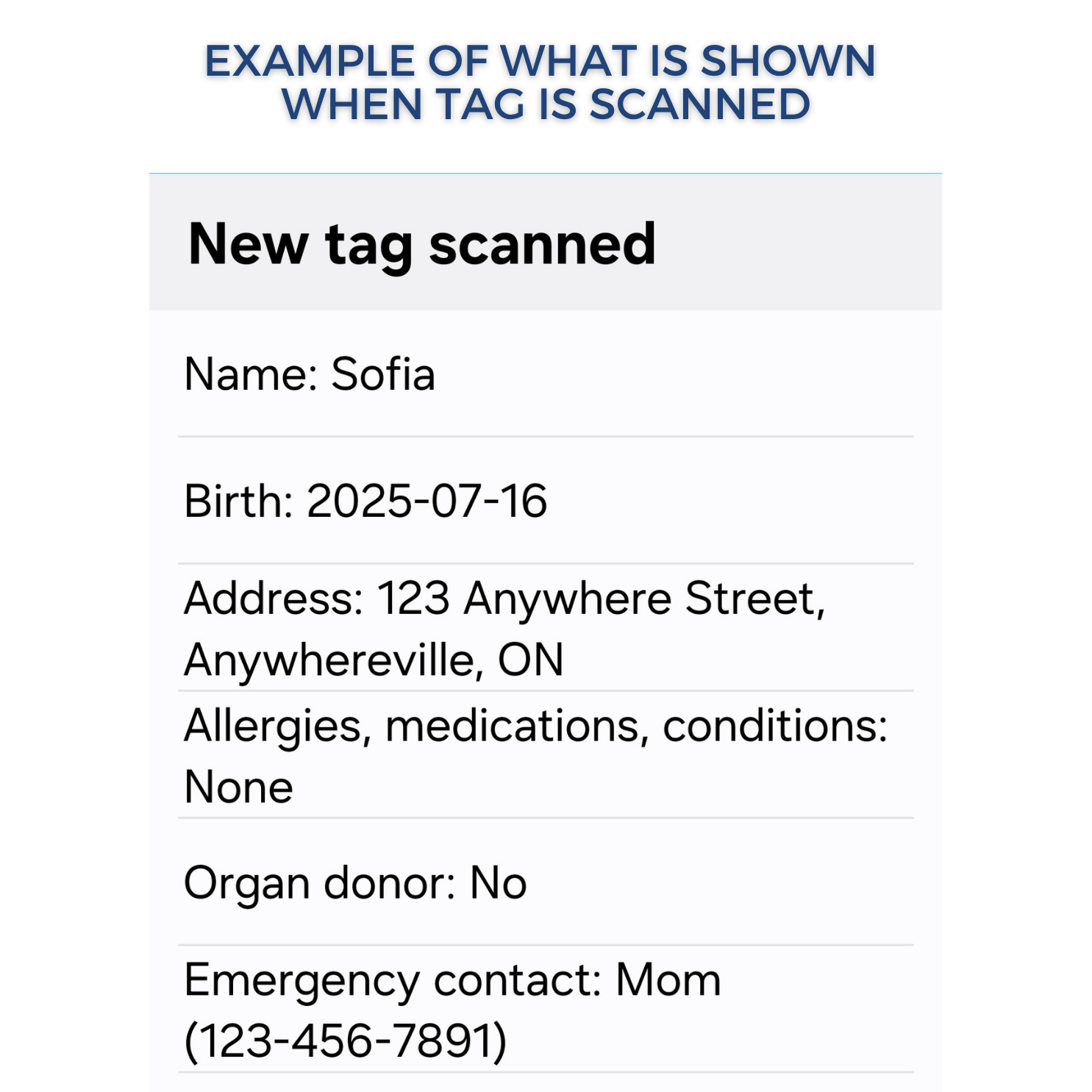Click the Birth label
Screen dimensions: 1092x1092
[238, 501]
